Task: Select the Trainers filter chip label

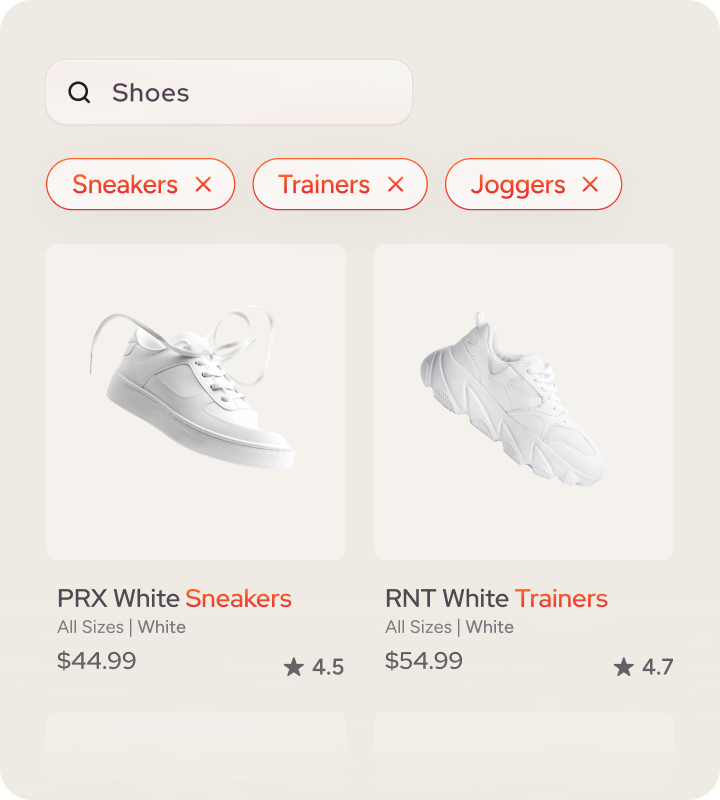Action: tap(324, 185)
